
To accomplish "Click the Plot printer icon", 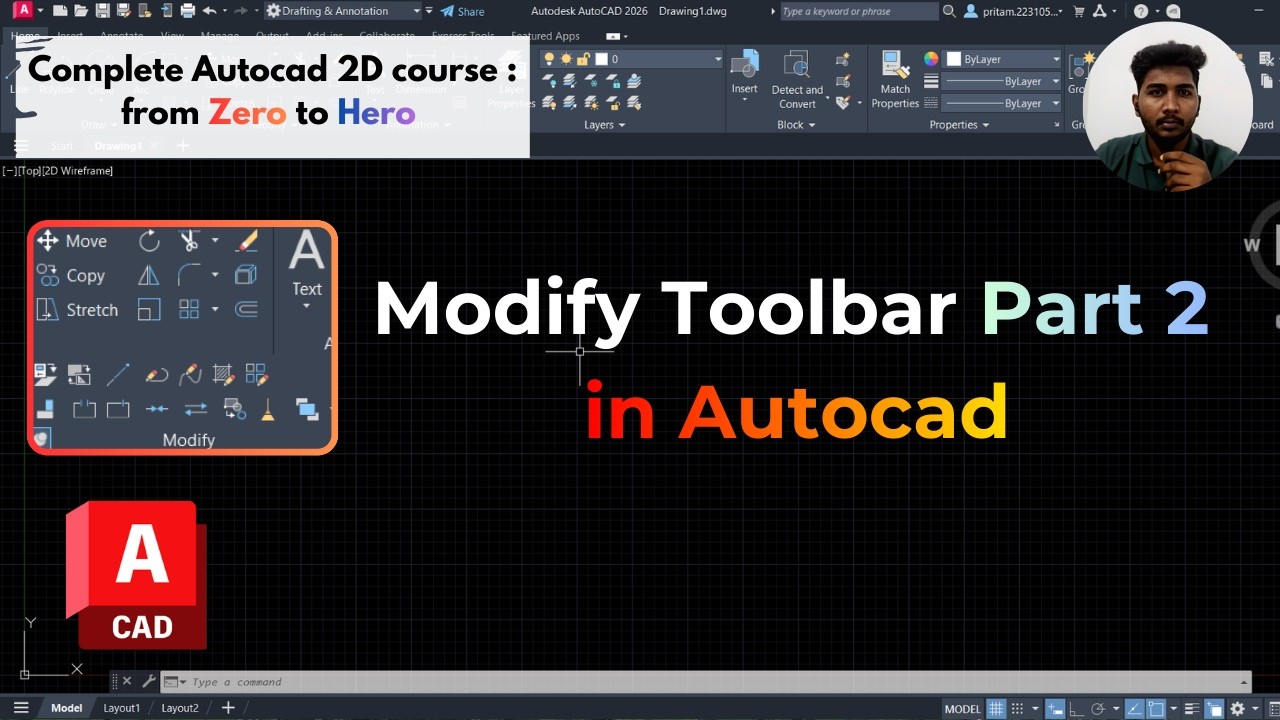I will coord(188,11).
